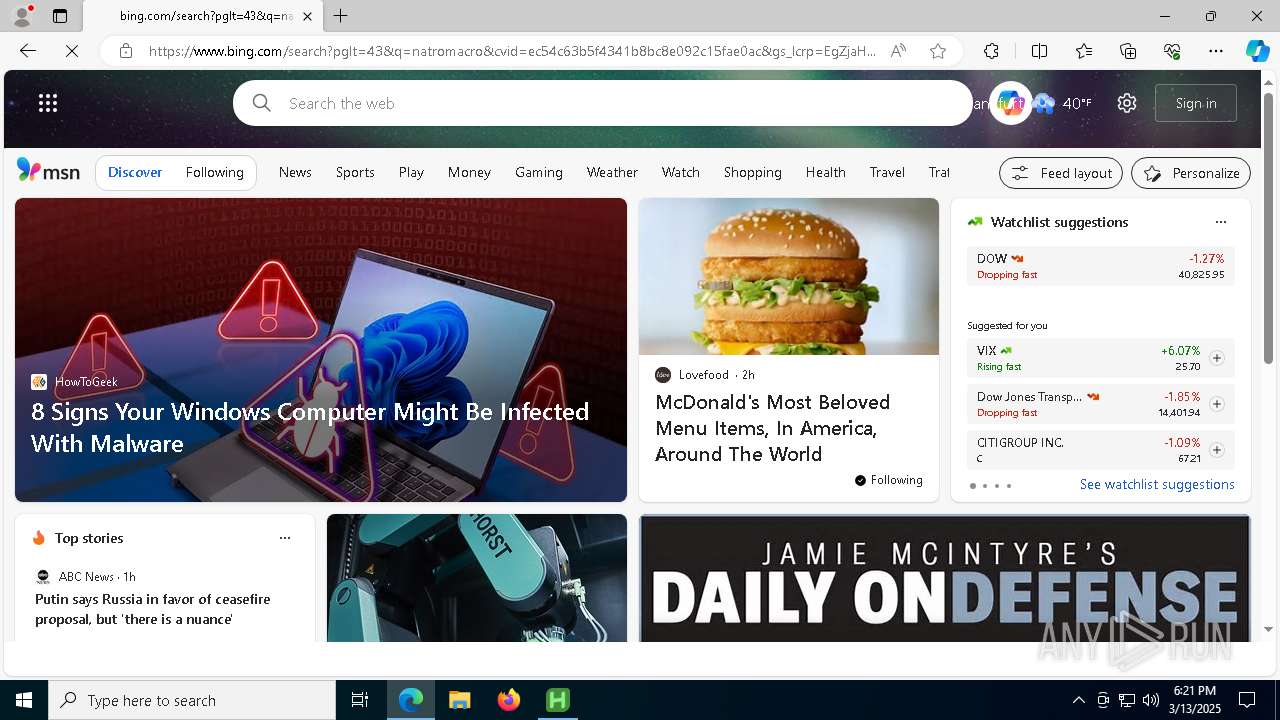Viewport: 1280px width, 720px height.
Task: Toggle split screen icon
Action: [1039, 51]
